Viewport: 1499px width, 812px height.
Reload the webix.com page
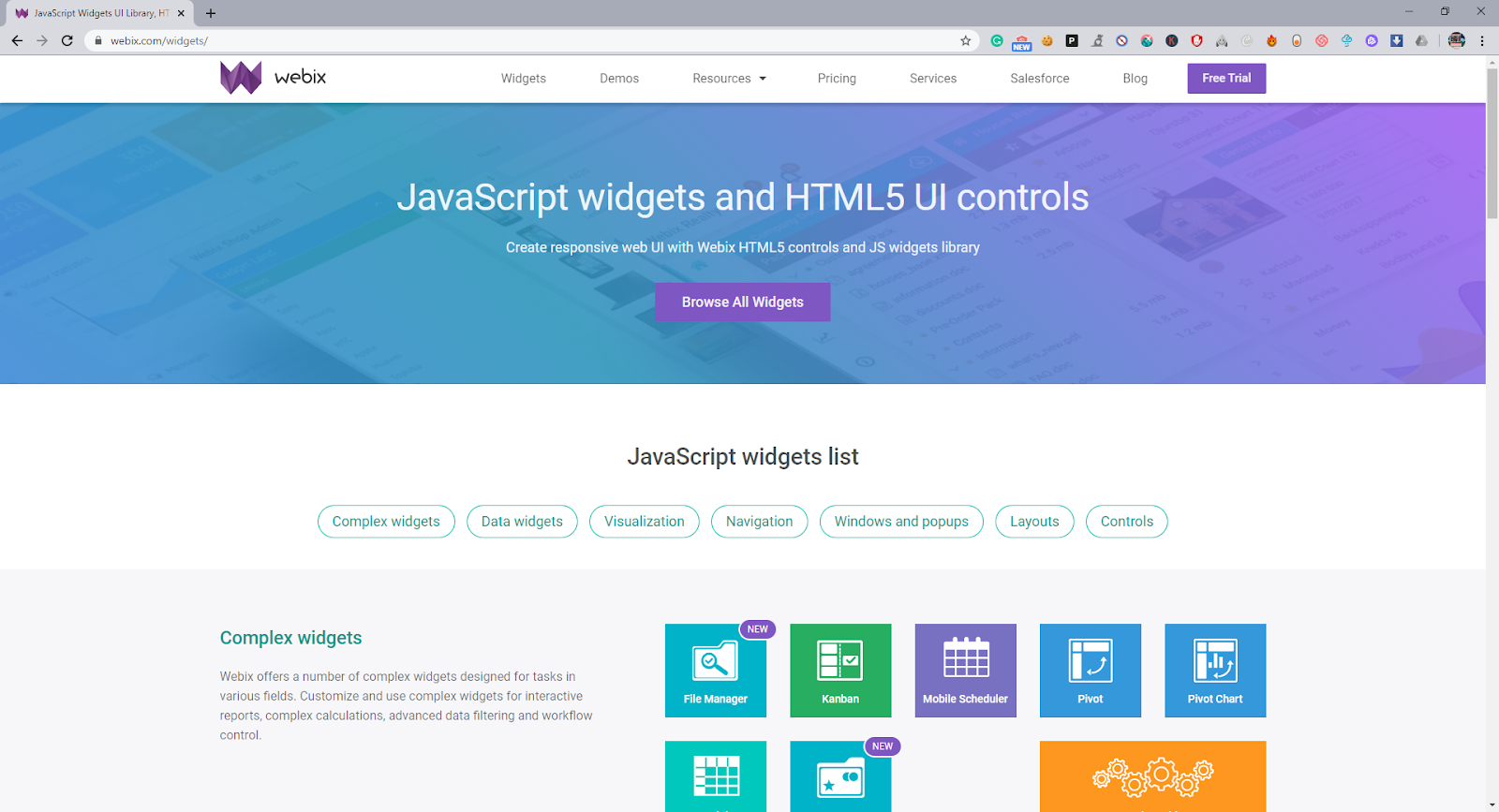coord(67,40)
